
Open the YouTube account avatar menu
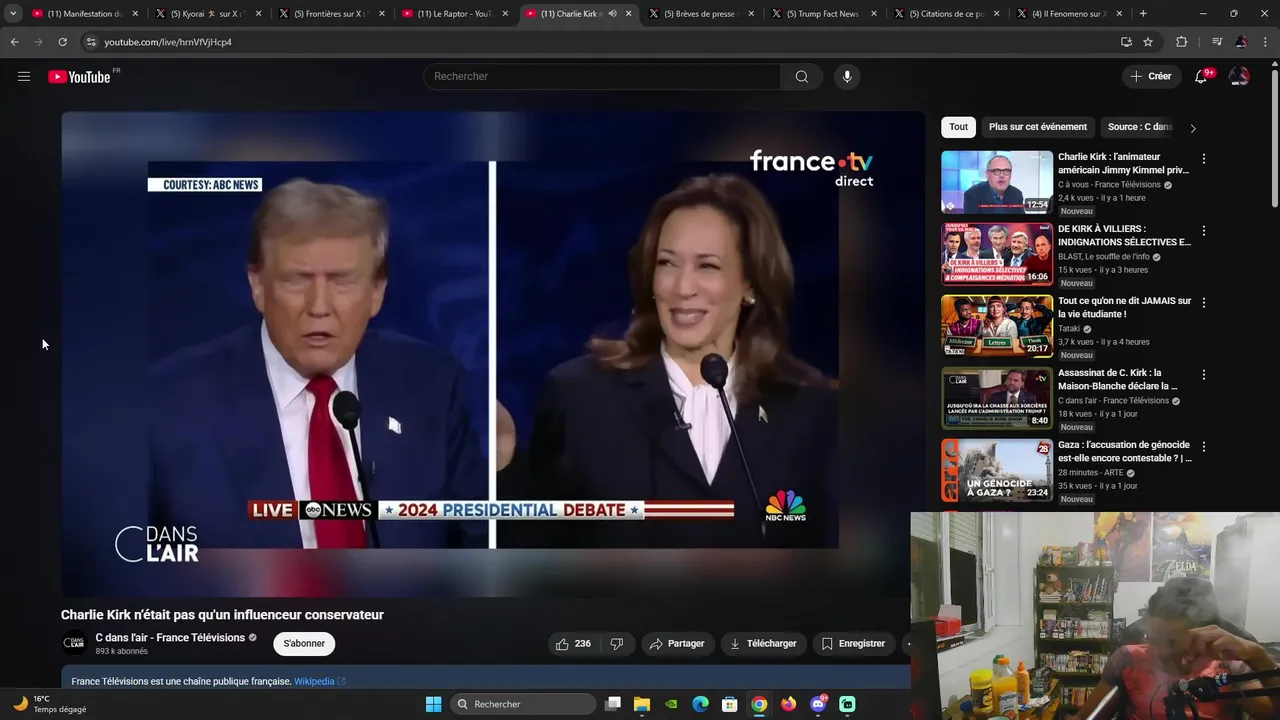tap(1239, 76)
